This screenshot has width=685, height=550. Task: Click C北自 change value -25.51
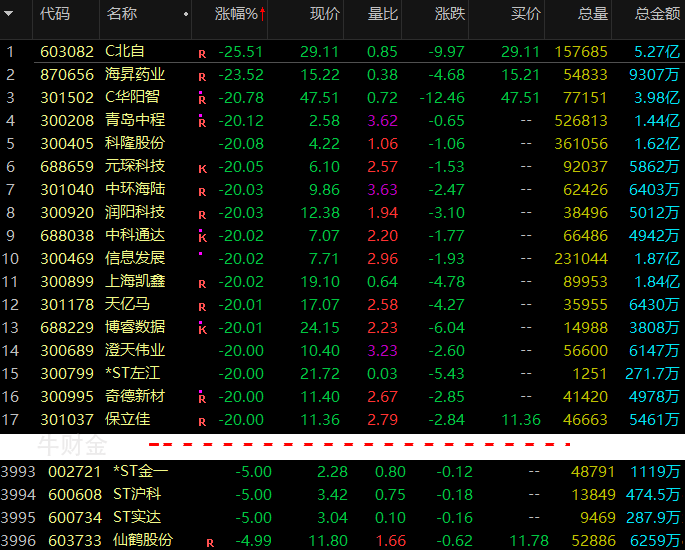point(241,52)
